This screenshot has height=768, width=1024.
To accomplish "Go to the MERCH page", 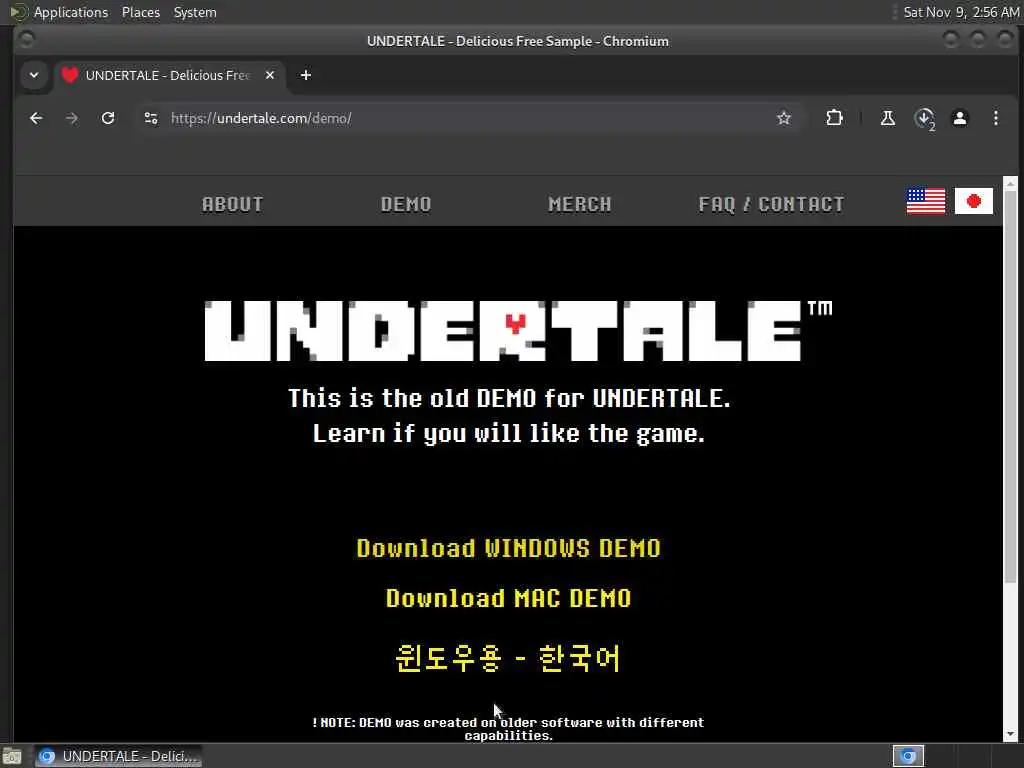I will pos(580,204).
